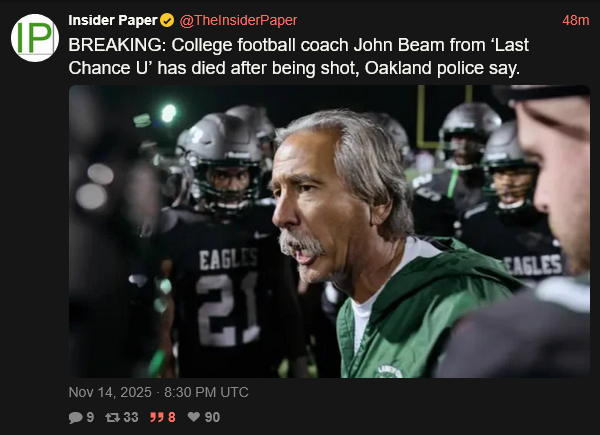Image resolution: width=600 pixels, height=435 pixels.
Task: Click the reply speech bubble icon
Action: [x=75, y=418]
